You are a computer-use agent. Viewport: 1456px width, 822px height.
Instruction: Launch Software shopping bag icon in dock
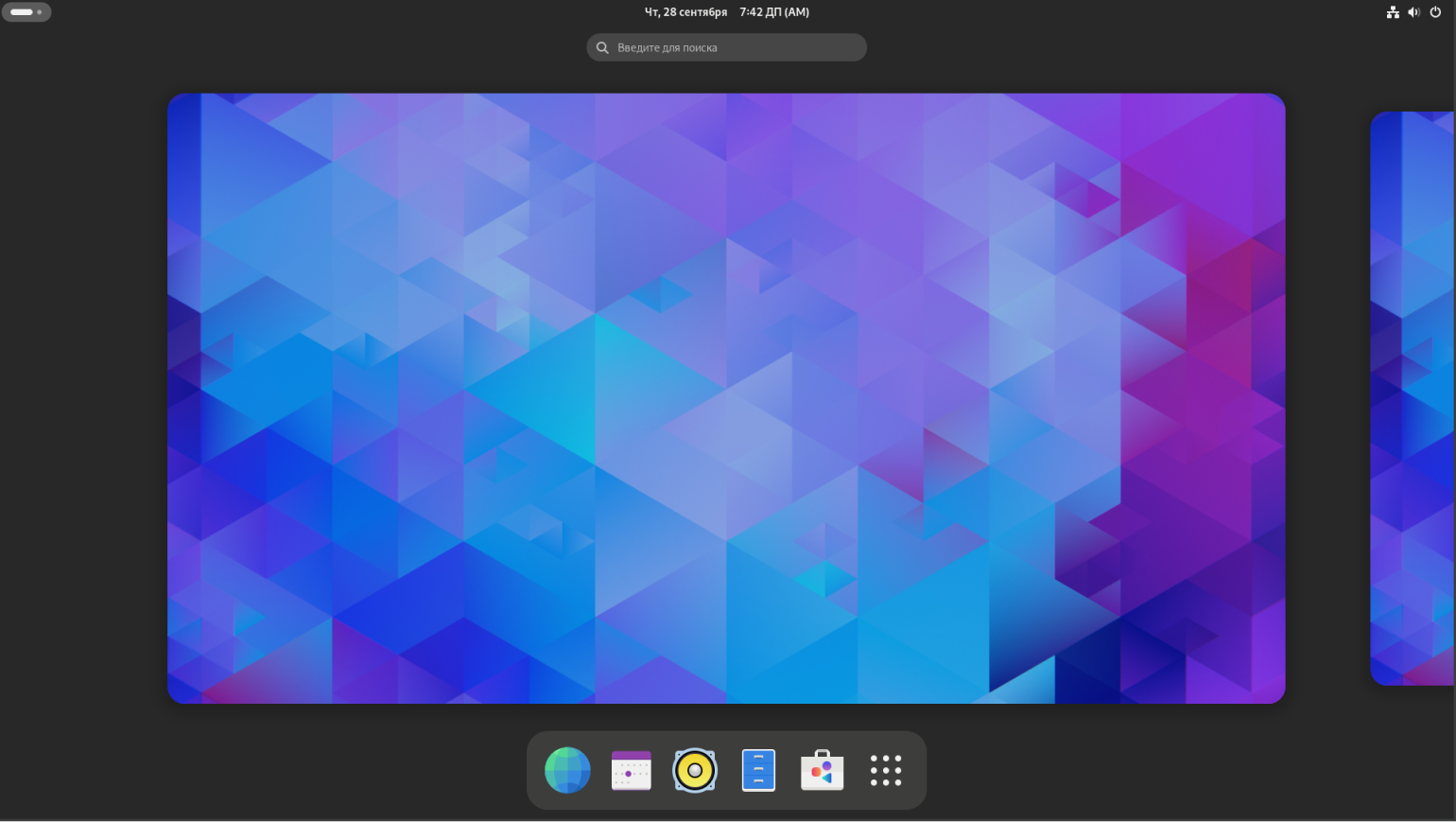[822, 770]
